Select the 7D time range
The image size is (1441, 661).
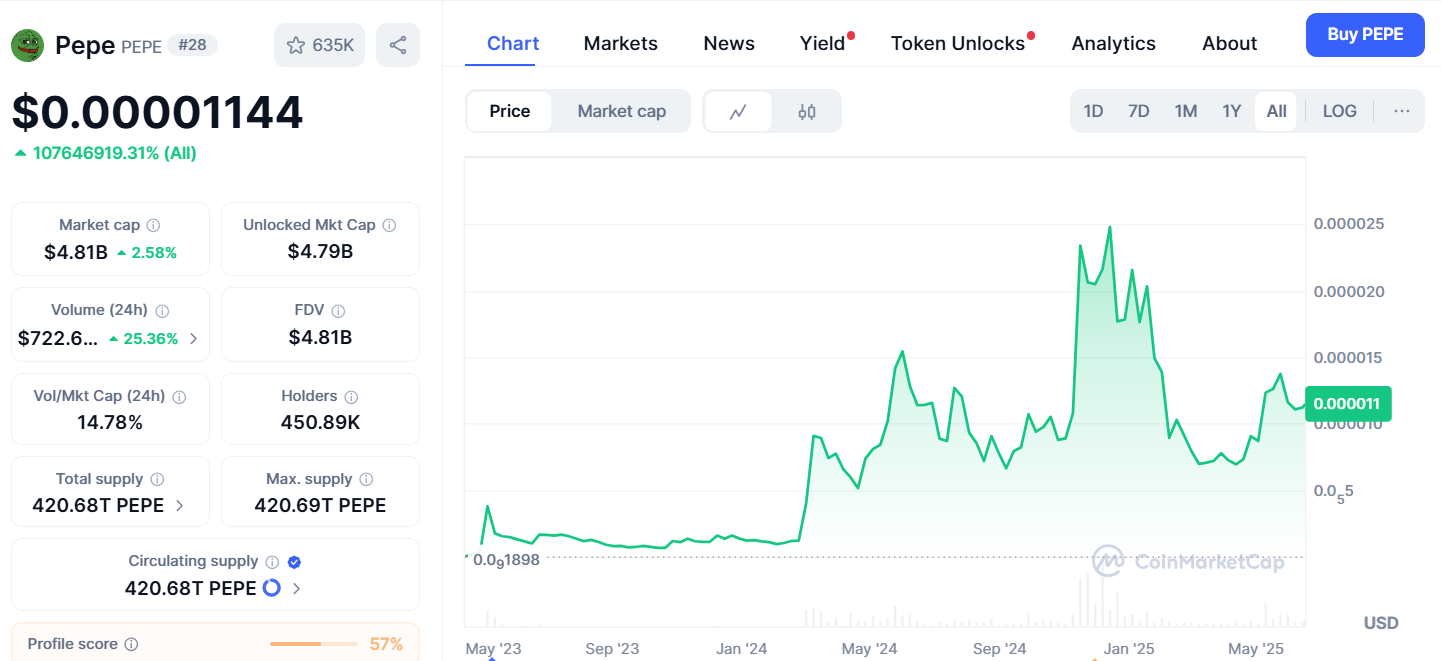tap(1138, 111)
